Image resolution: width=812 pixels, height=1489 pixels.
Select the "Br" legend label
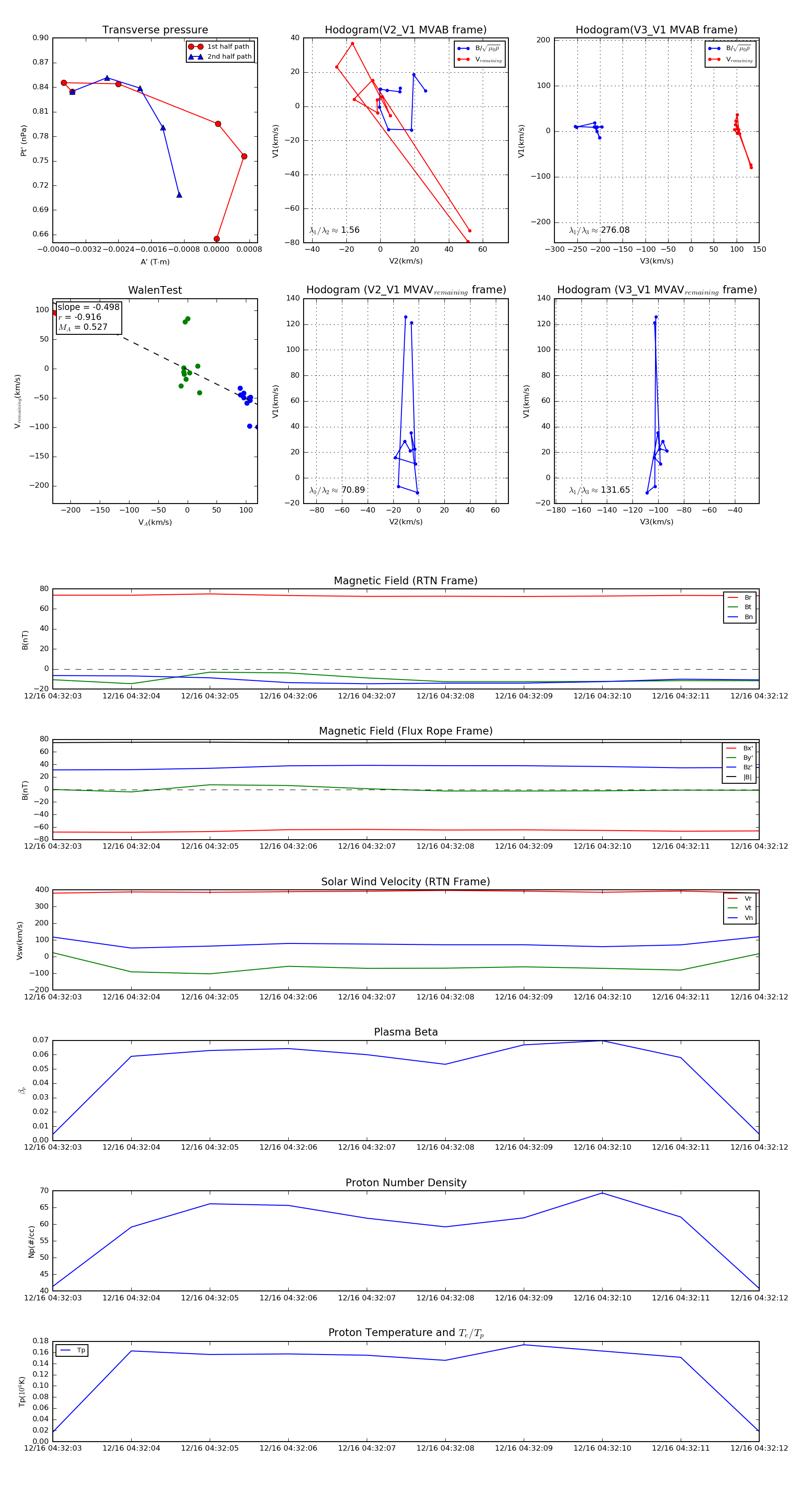click(x=748, y=598)
